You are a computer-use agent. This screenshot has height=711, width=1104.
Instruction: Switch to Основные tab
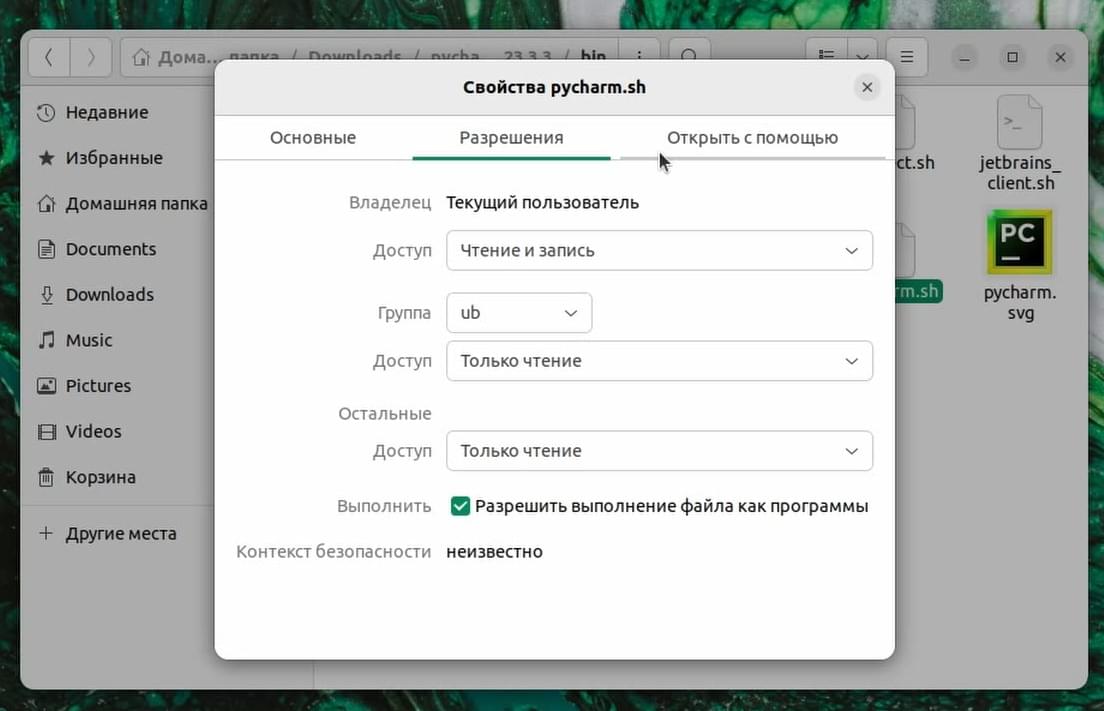pyautogui.click(x=313, y=138)
